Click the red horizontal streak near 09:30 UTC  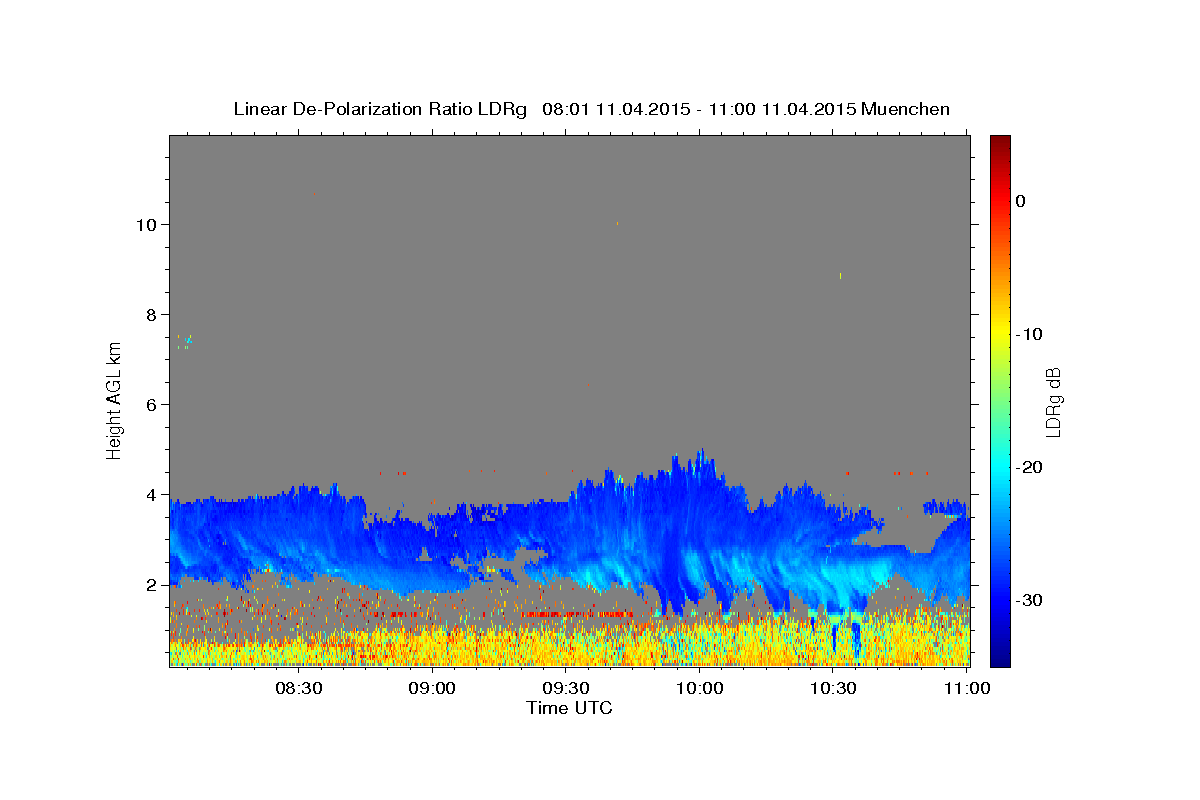[578, 614]
